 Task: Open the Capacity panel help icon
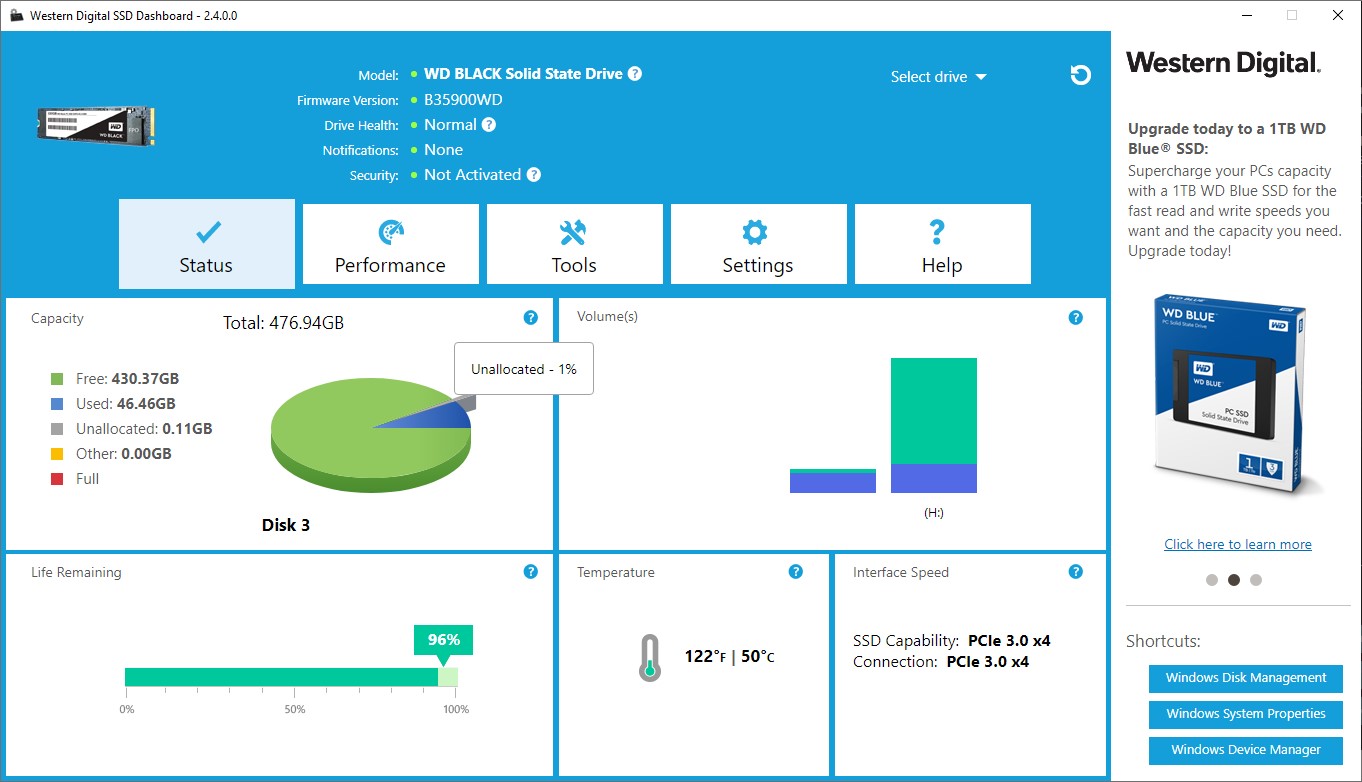coord(531,318)
